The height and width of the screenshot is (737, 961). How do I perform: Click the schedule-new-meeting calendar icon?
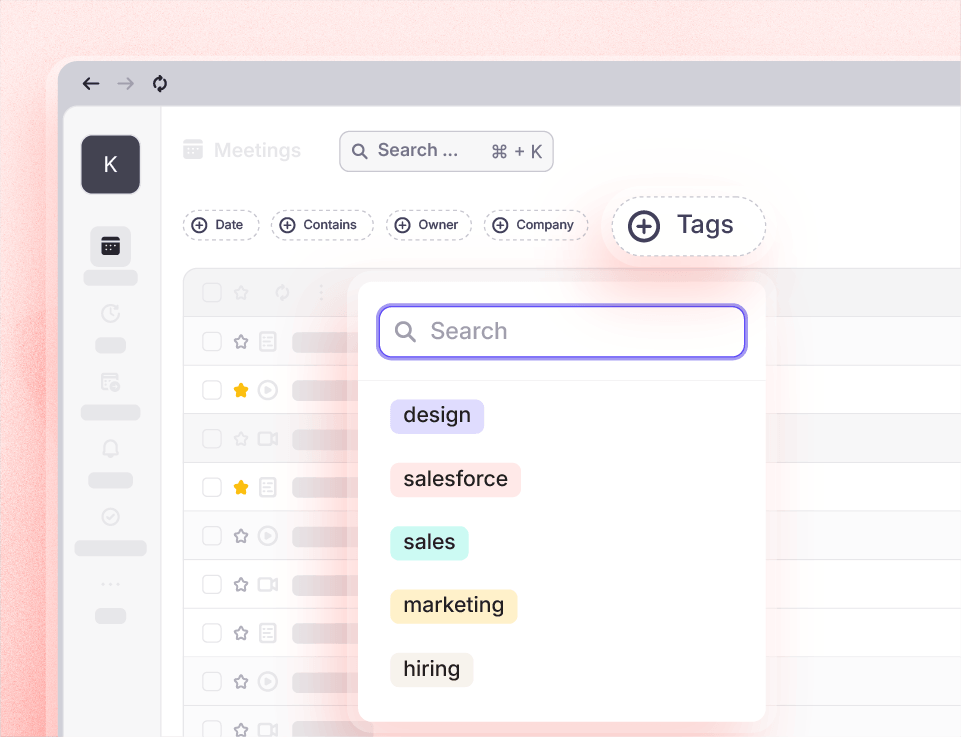click(x=110, y=381)
